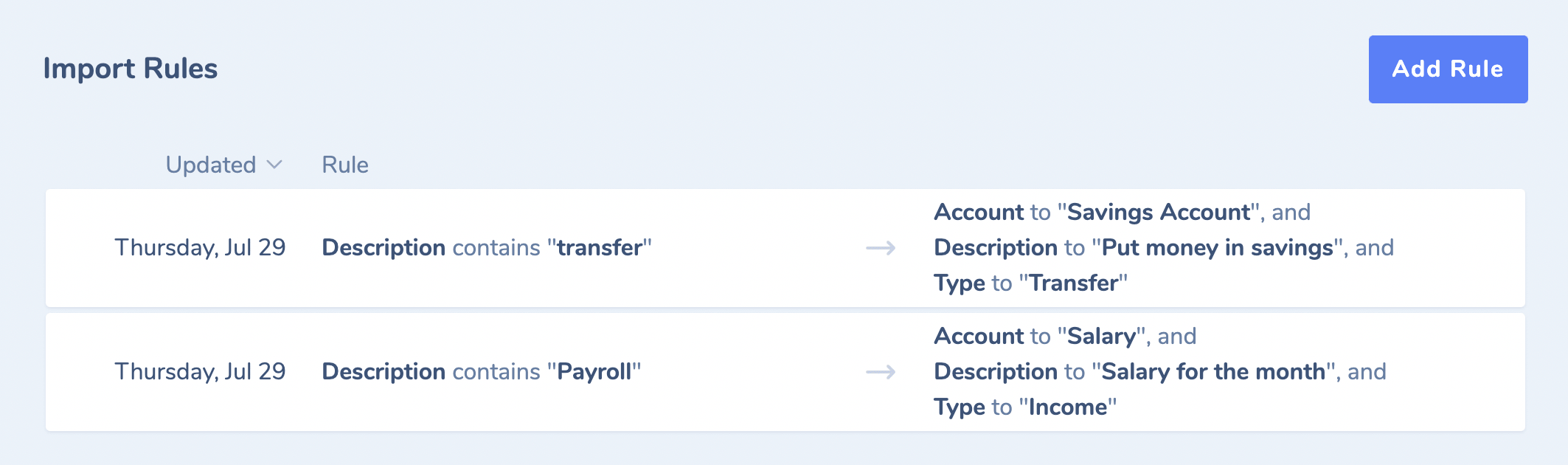Click the arrow icon in the transfer rule
Screen dimensions: 1568x465
coord(880,248)
